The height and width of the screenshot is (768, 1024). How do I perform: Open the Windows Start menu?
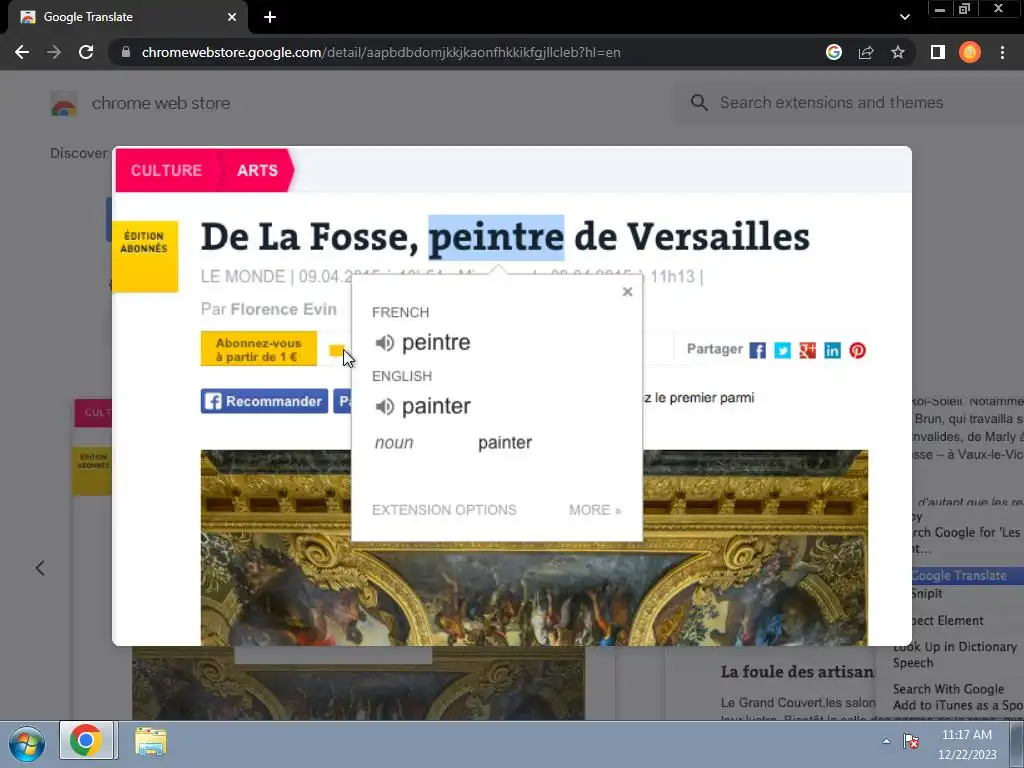click(x=27, y=744)
